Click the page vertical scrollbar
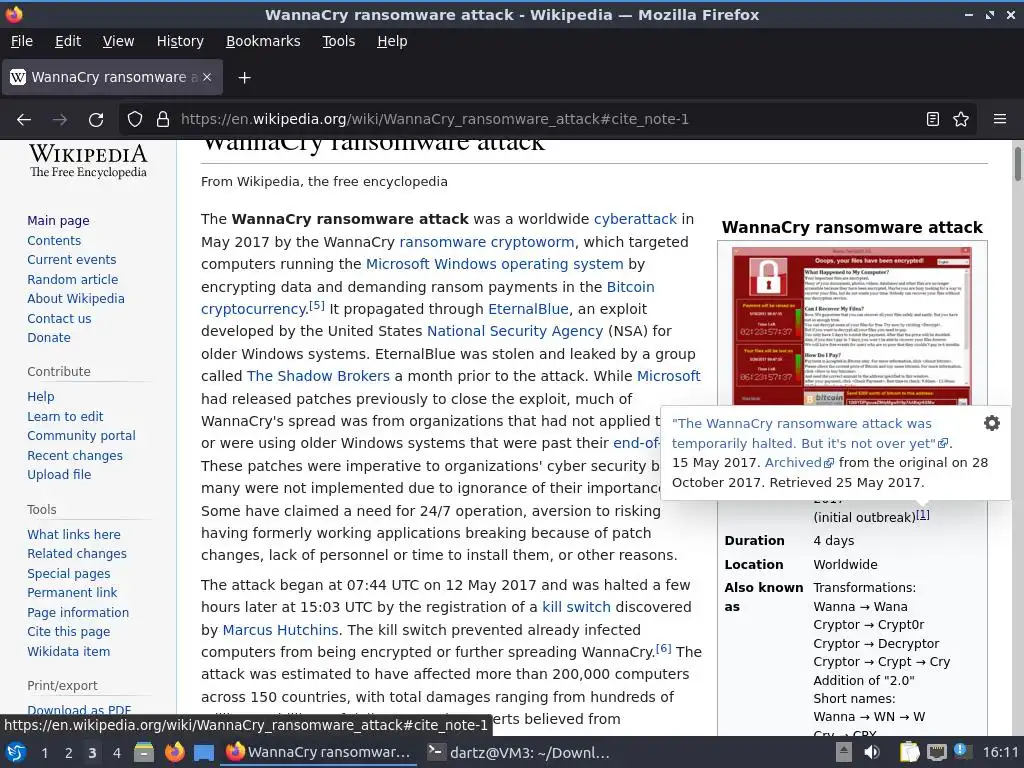Viewport: 1024px width, 768px height. pos(1017,165)
